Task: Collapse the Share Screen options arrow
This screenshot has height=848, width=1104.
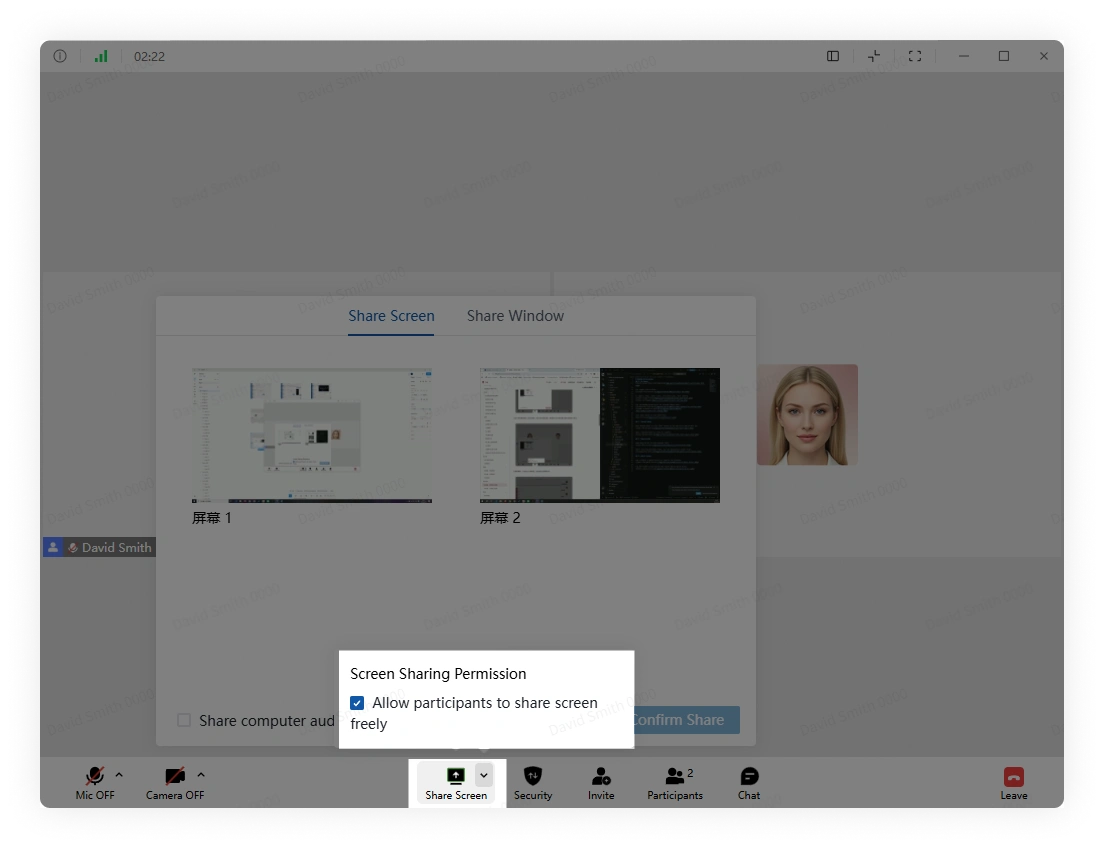Action: point(484,775)
